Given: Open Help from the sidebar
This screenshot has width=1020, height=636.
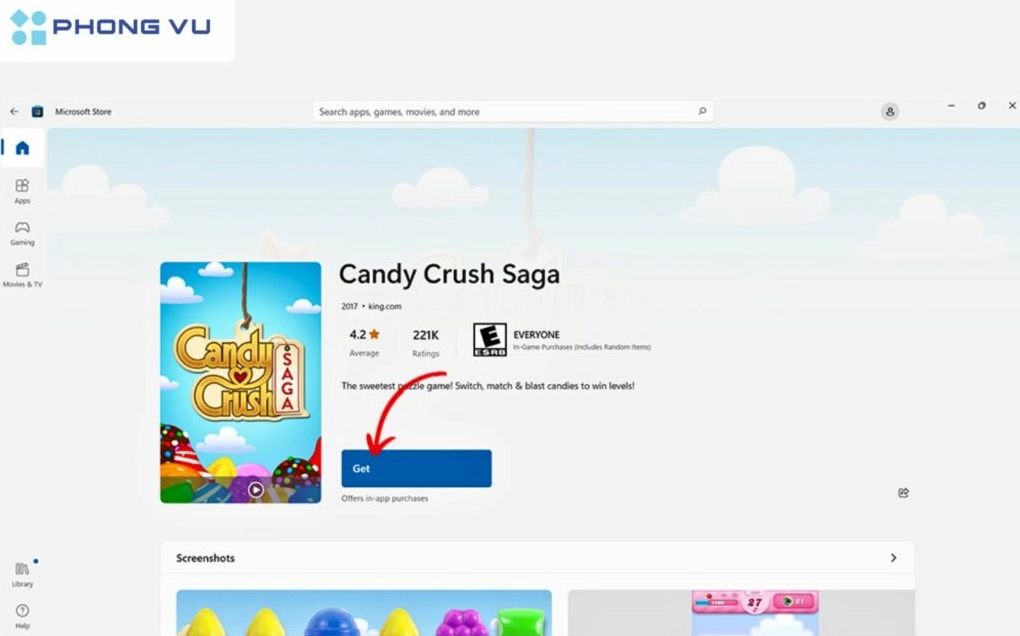Looking at the screenshot, I should pyautogui.click(x=22, y=616).
